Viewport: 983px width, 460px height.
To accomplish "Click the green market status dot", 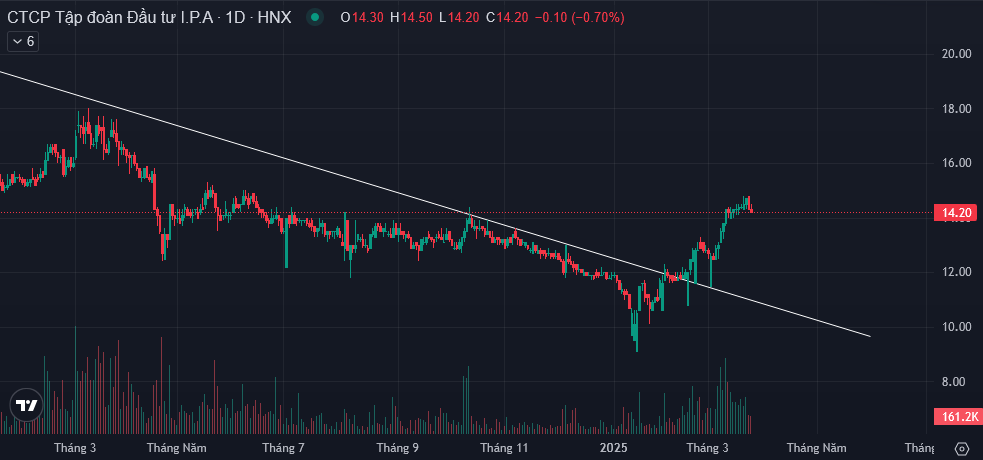I will point(315,18).
